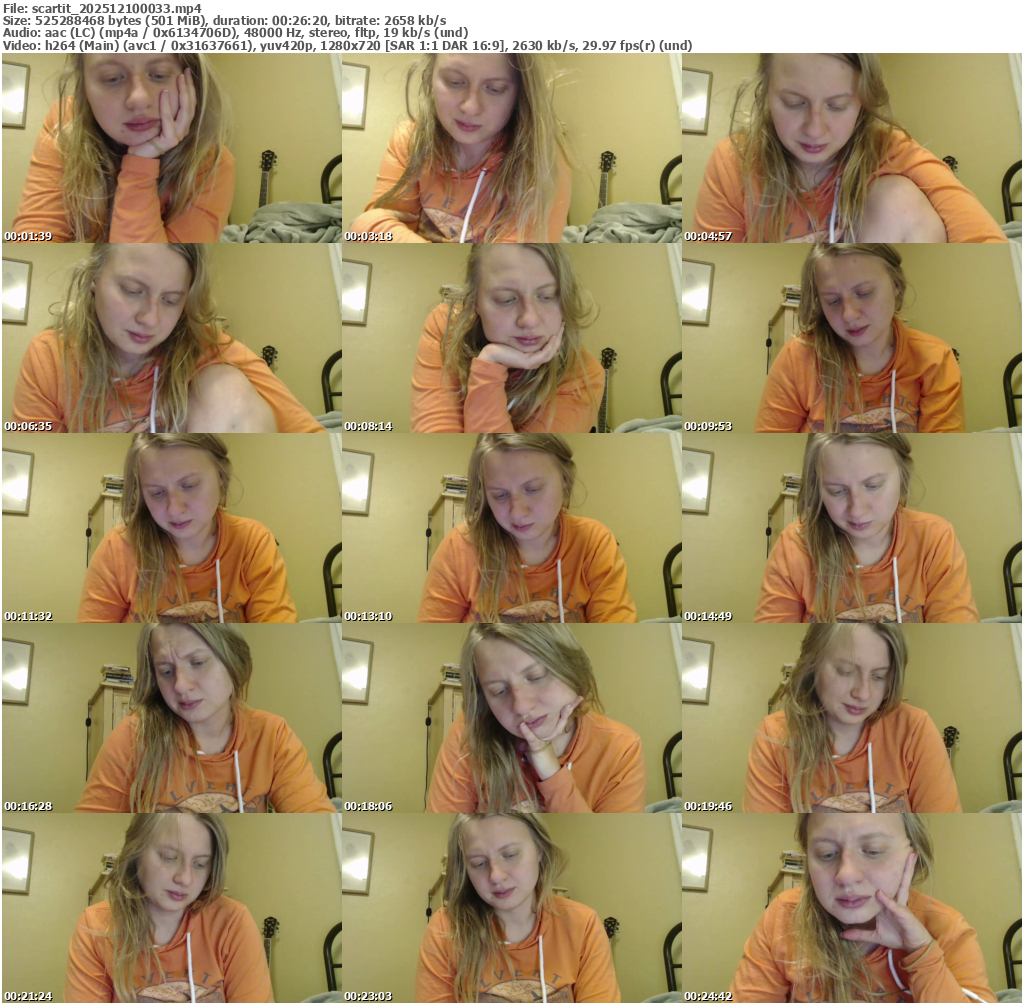
Task: Select the thumbnail timestamped 00:16:28
Action: (x=171, y=718)
